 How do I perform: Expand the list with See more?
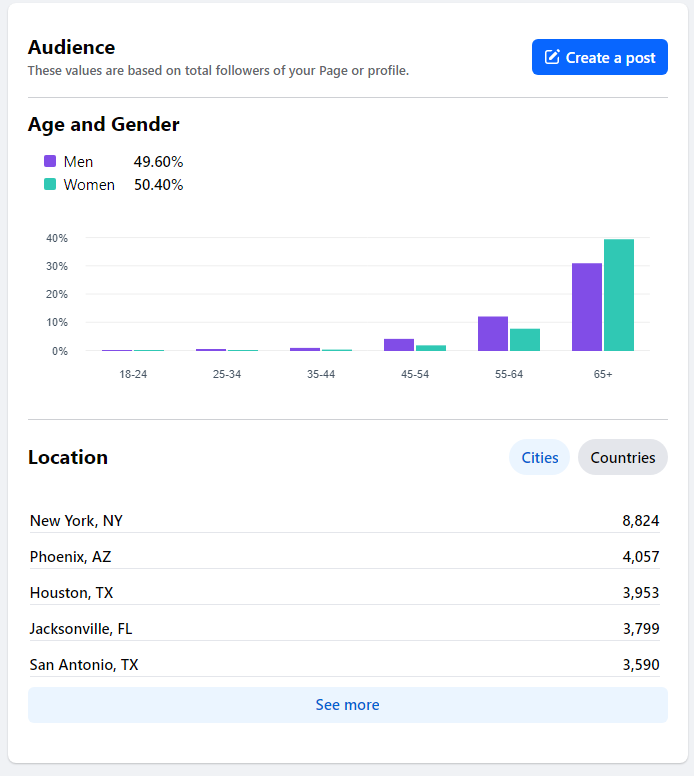coord(347,705)
